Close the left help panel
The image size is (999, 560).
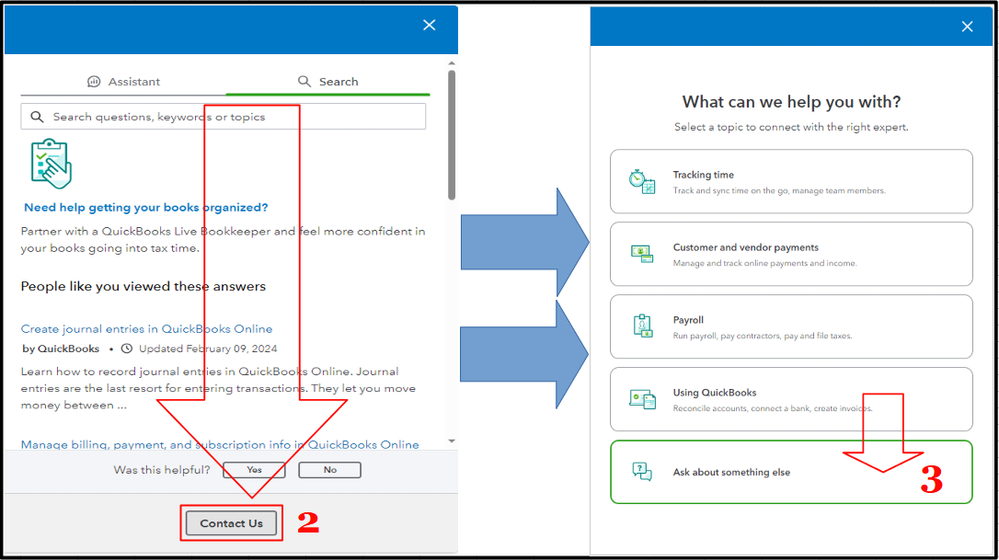pos(429,25)
